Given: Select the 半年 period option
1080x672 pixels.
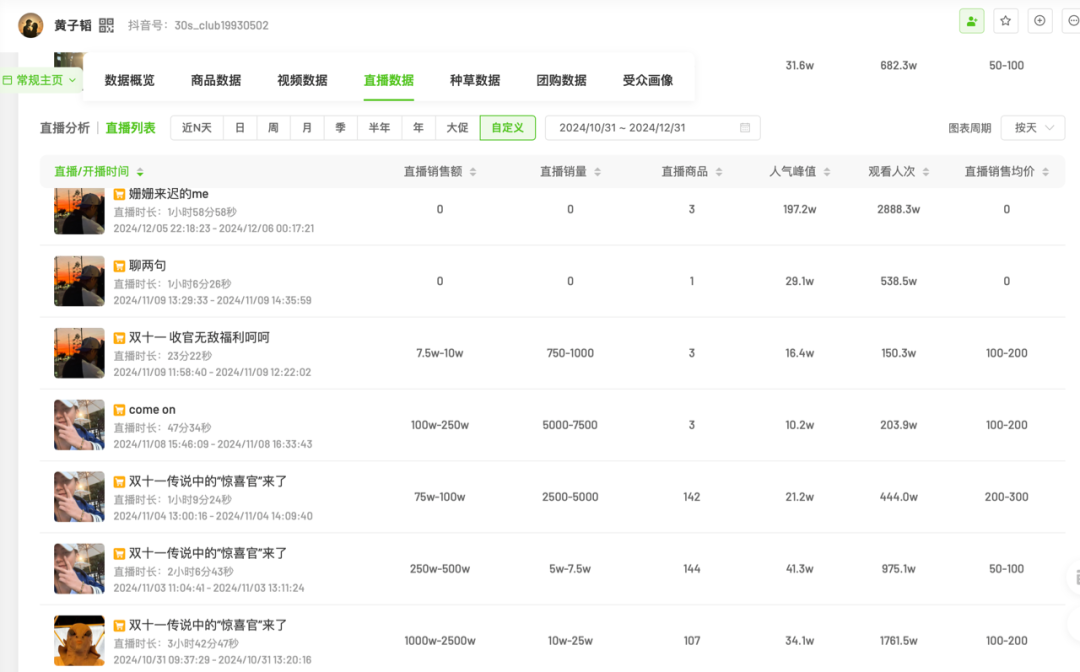Looking at the screenshot, I should tap(379, 128).
